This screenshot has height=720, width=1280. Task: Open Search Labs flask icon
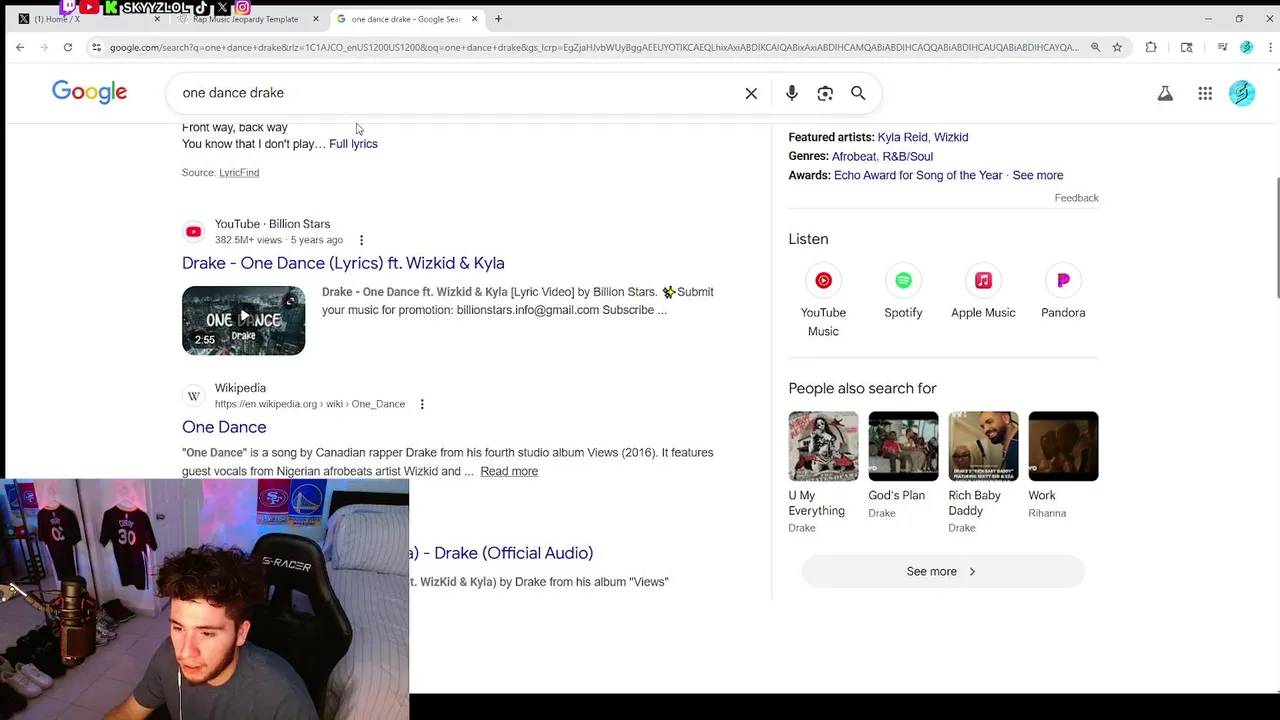click(1165, 93)
